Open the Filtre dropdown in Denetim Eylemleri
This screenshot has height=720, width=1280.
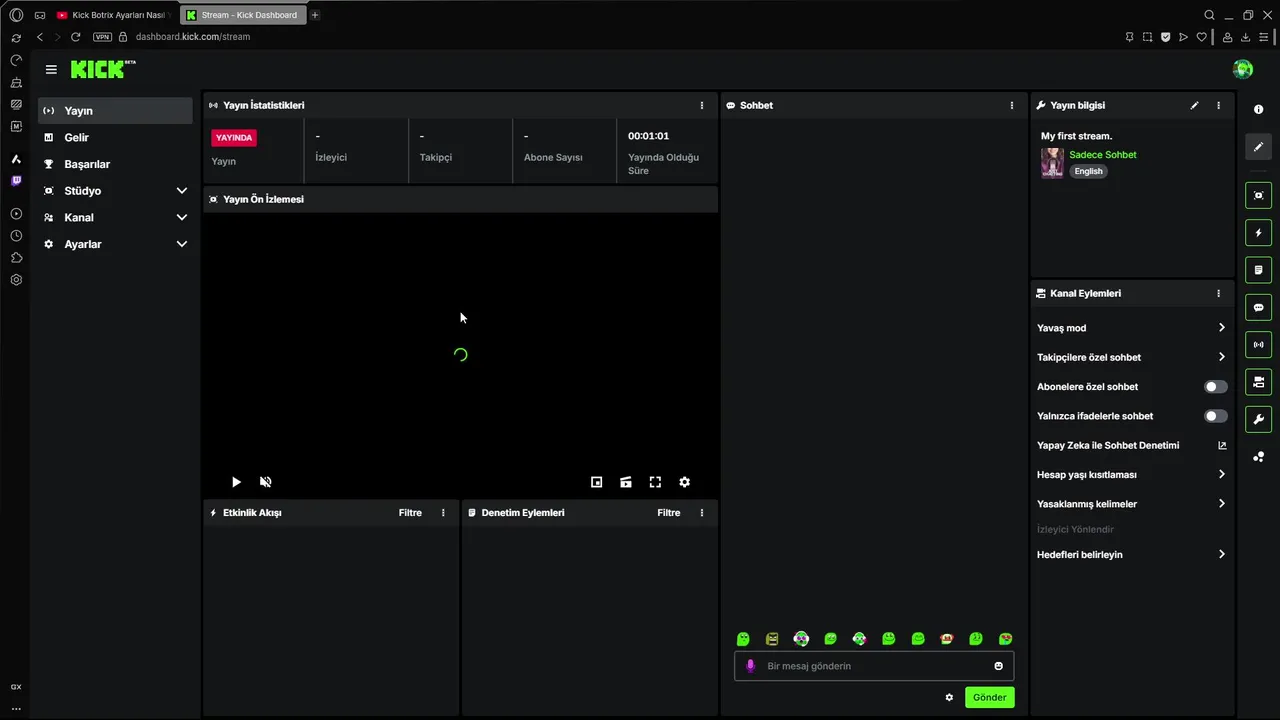[669, 512]
